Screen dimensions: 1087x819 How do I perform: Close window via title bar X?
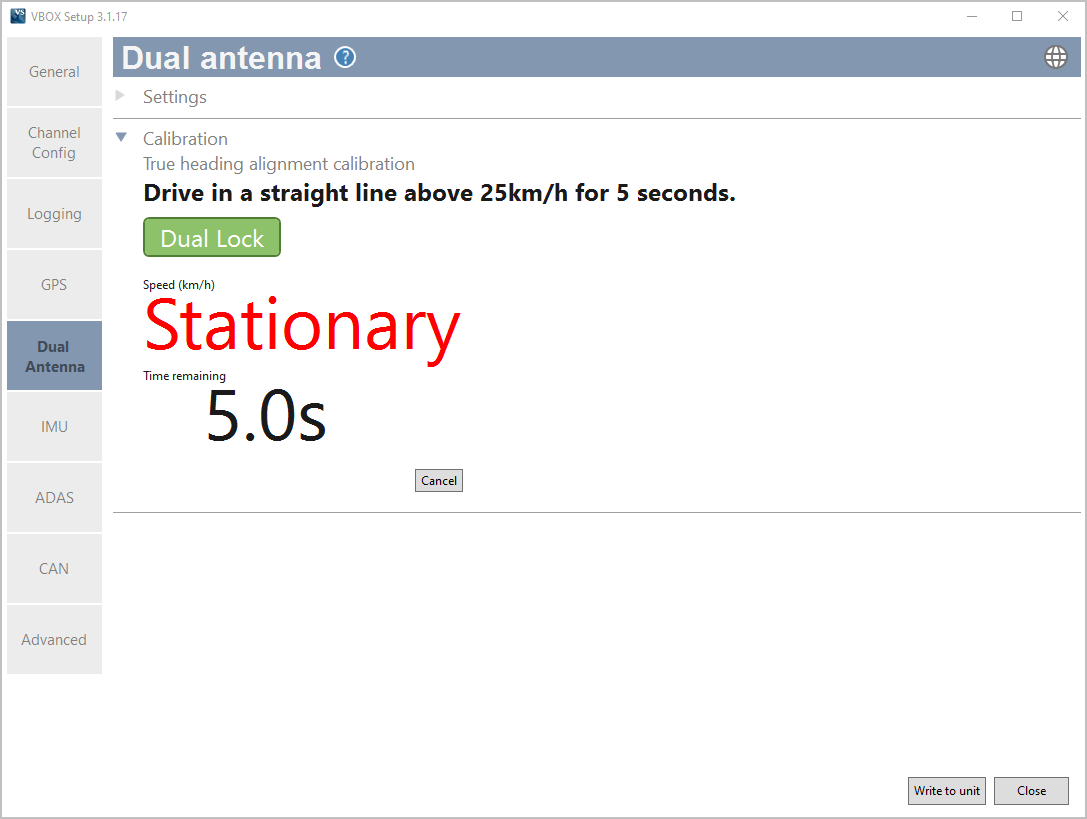pos(1062,16)
